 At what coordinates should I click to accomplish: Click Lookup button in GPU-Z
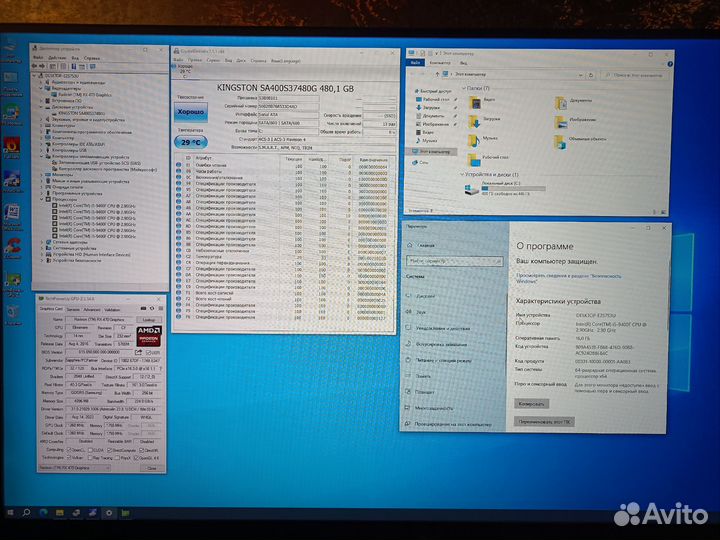(149, 319)
